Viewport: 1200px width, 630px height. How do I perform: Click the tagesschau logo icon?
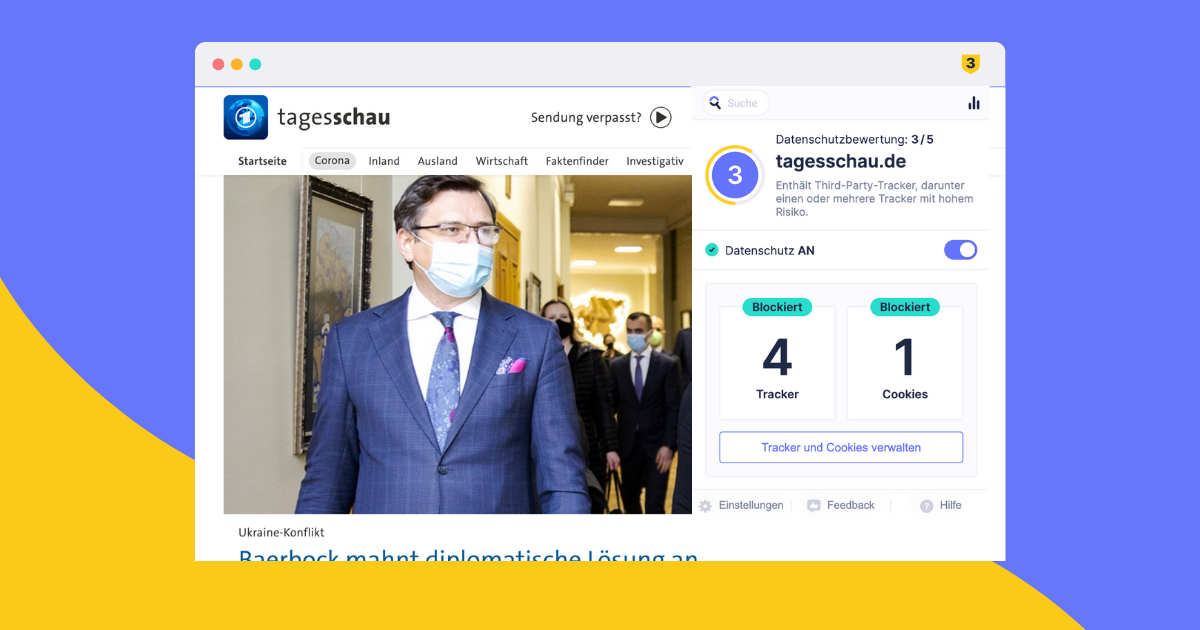(246, 117)
